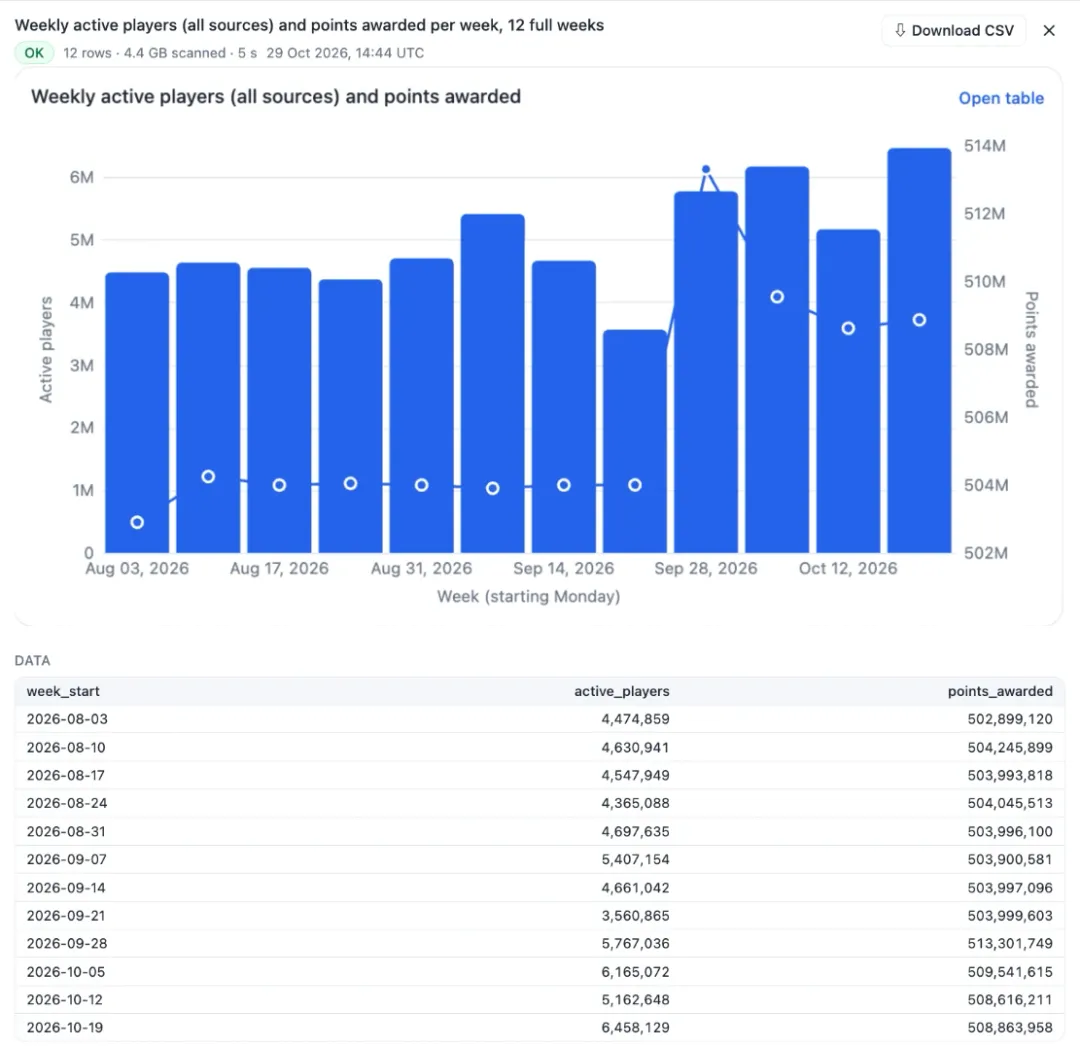Click the active_players column header

pos(621,691)
